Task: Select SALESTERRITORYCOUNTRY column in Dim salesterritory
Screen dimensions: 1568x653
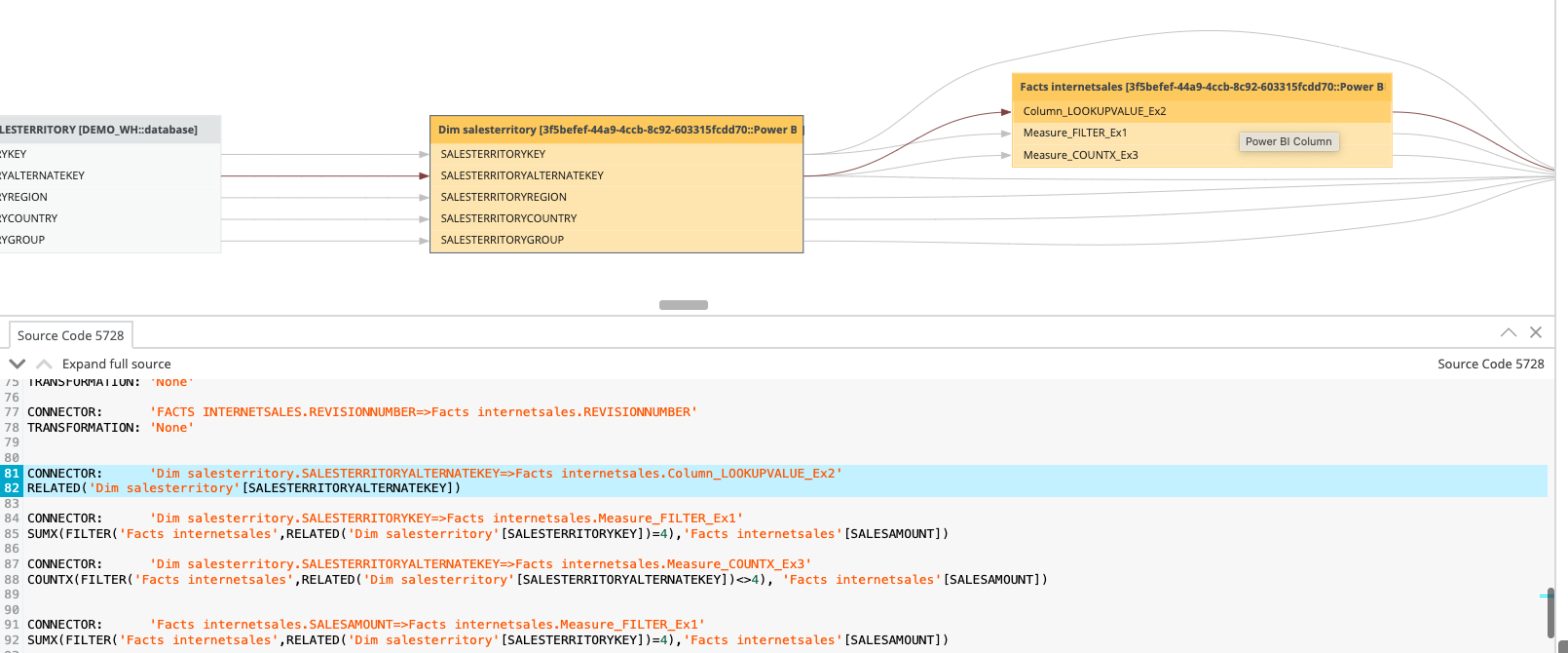Action: pos(508,218)
